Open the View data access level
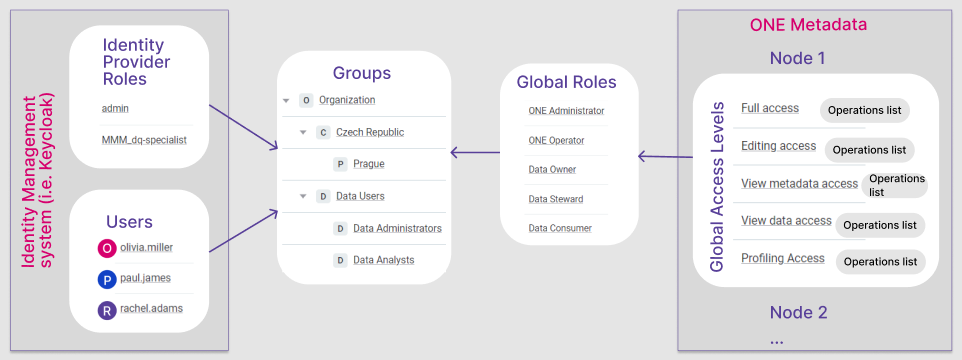This screenshot has width=962, height=360. pos(787,221)
